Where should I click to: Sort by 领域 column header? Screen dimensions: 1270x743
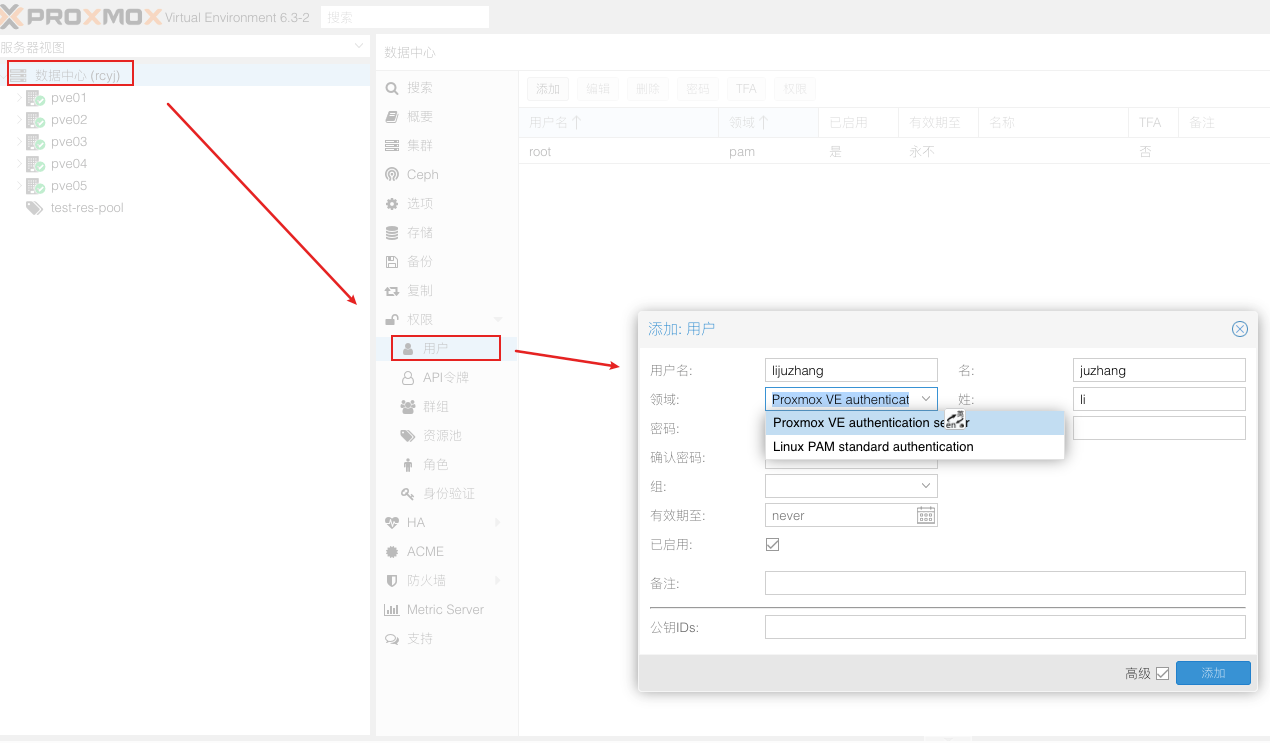(767, 123)
